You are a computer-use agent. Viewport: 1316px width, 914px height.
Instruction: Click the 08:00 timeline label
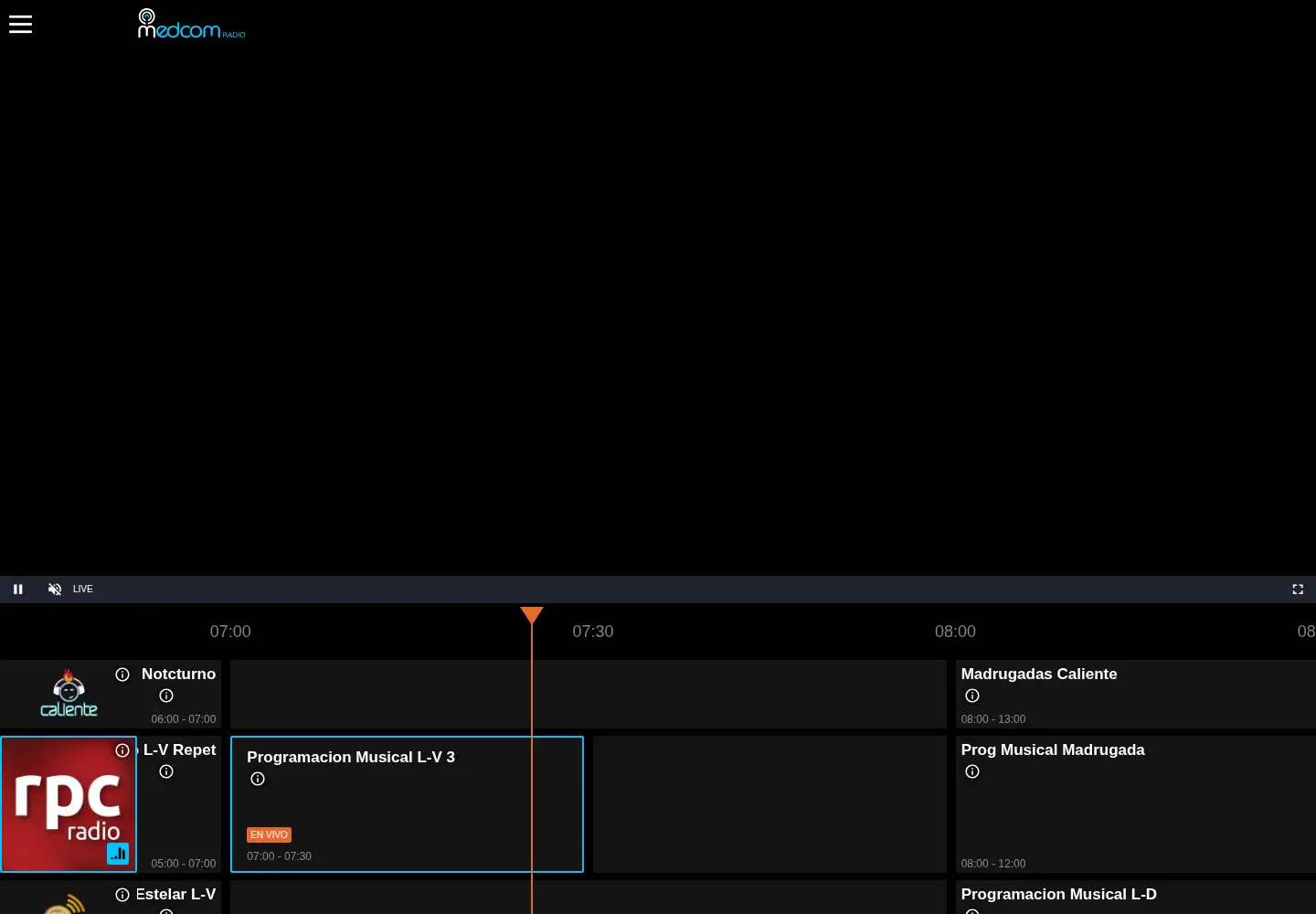(x=955, y=632)
